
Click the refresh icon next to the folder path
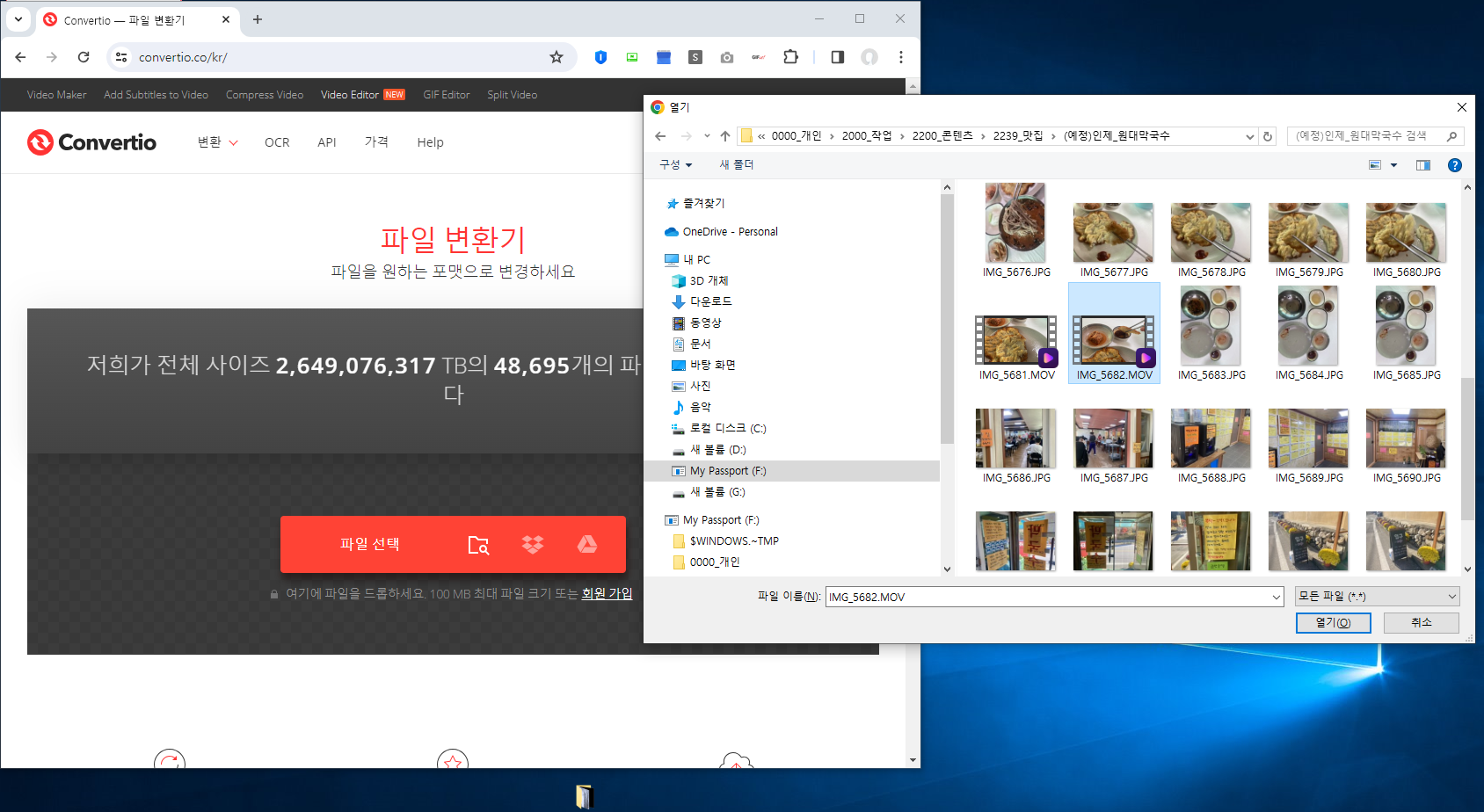coord(1267,135)
